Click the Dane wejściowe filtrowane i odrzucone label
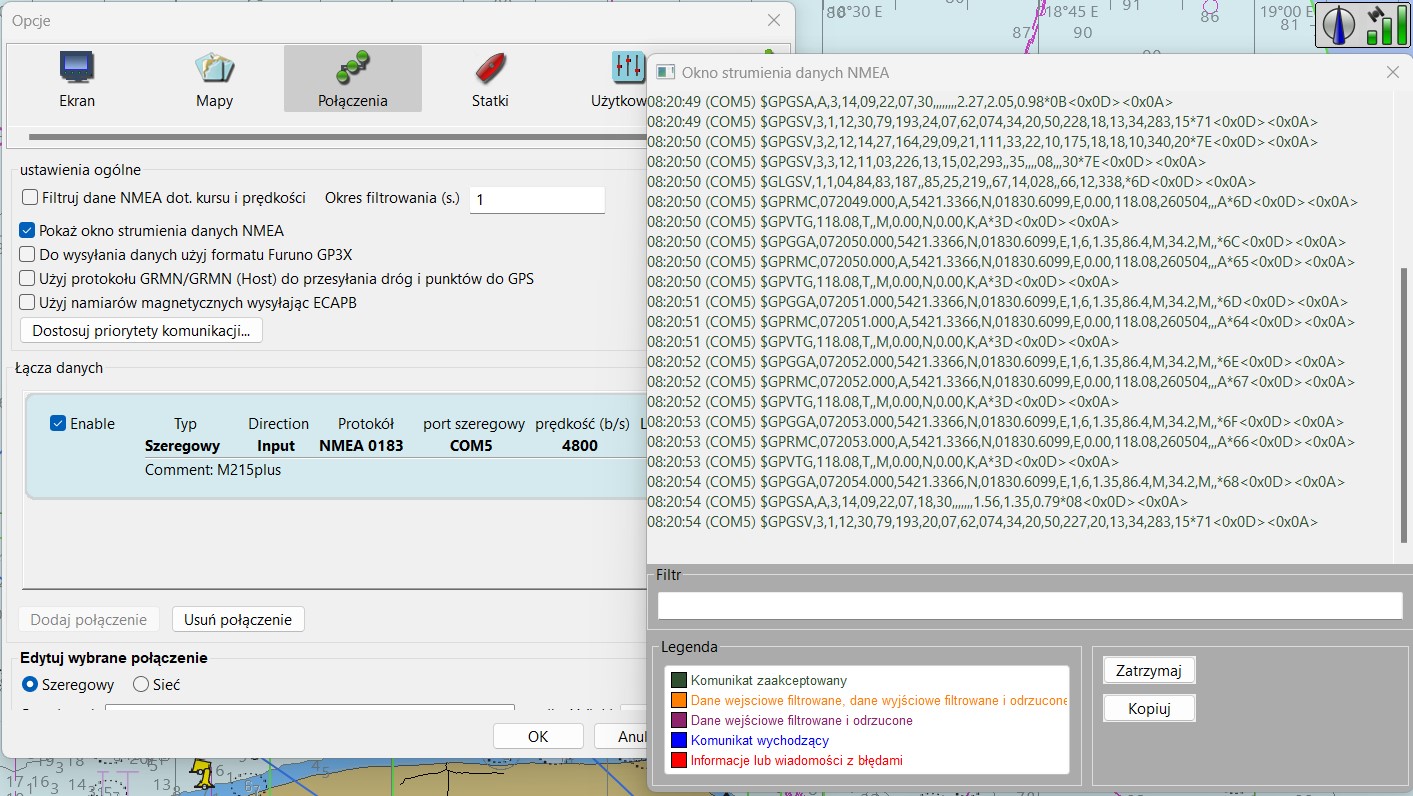The width and height of the screenshot is (1413, 796). (x=802, y=721)
